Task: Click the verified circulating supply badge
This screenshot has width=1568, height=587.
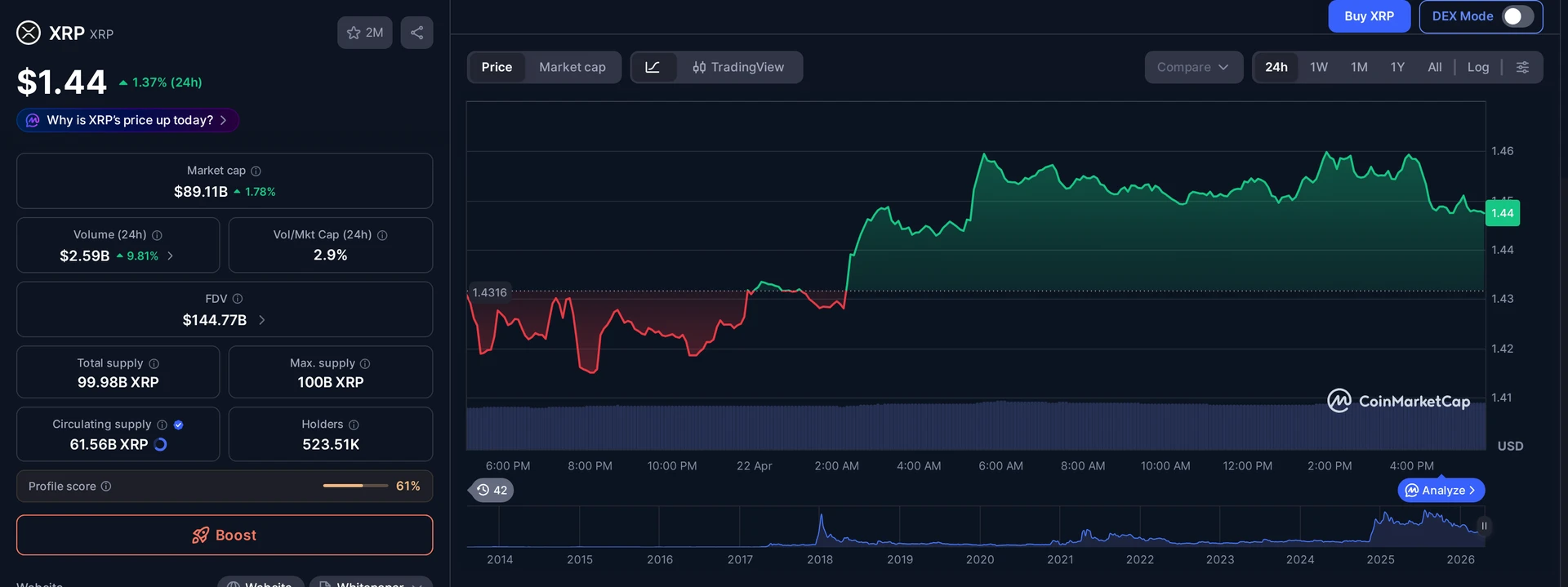Action: (x=178, y=425)
